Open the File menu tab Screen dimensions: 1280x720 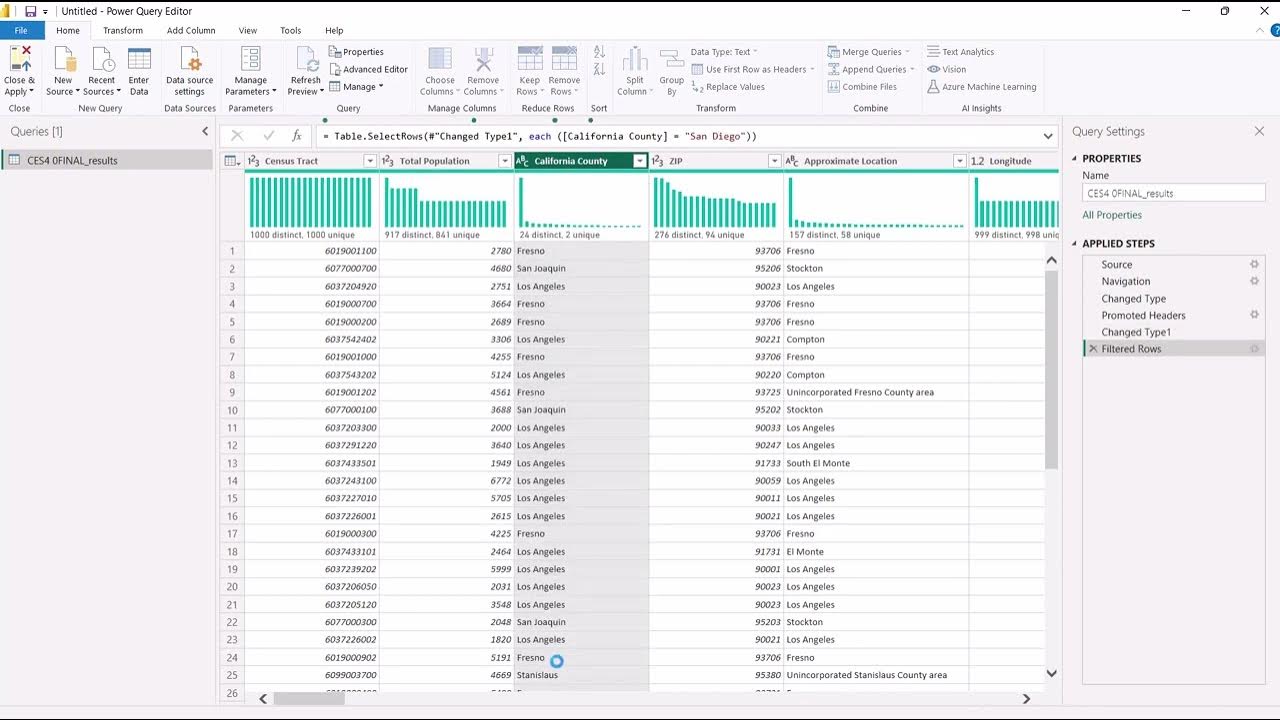(x=21, y=30)
